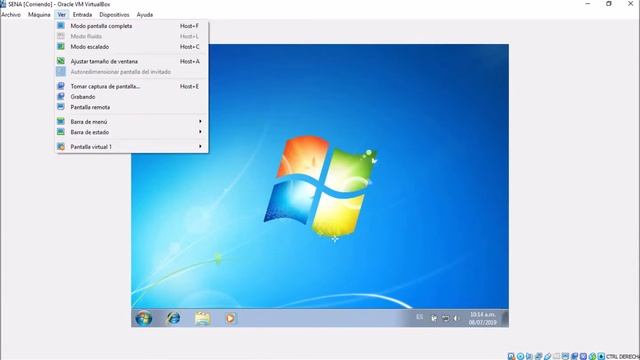
Task: Select Tomar captura de pantalla
Action: [x=131, y=87]
